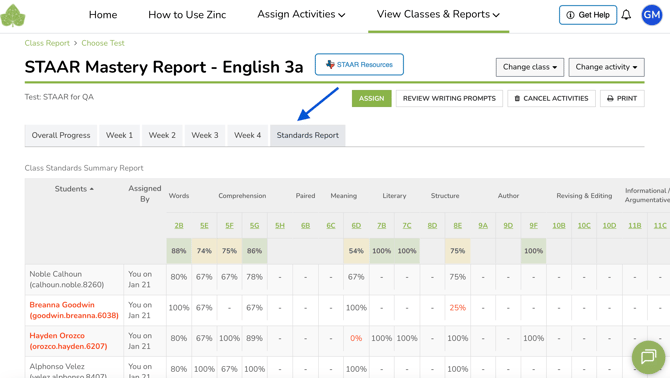Open standard 9F link

534,226
